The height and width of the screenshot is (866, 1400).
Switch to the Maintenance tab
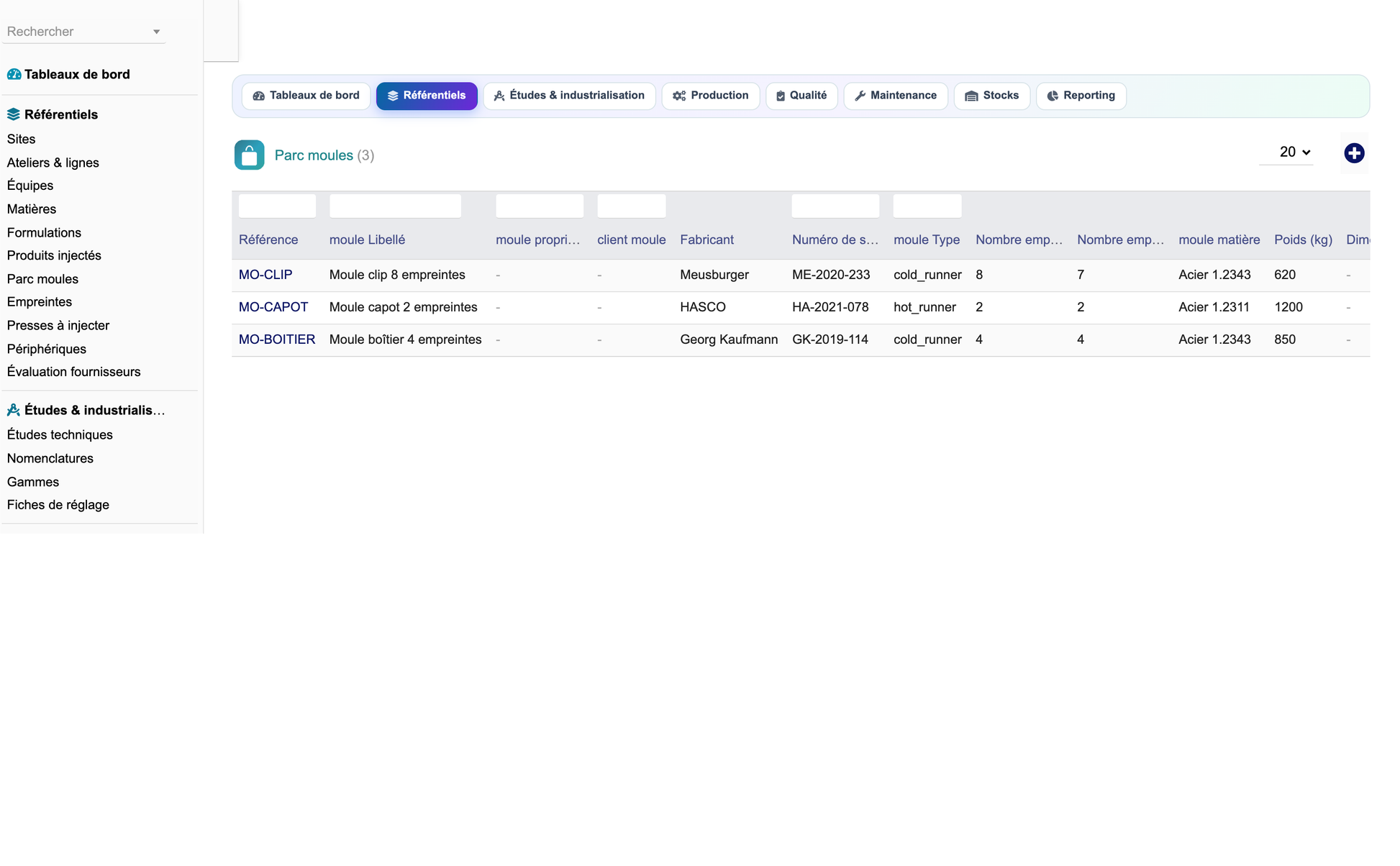[896, 96]
